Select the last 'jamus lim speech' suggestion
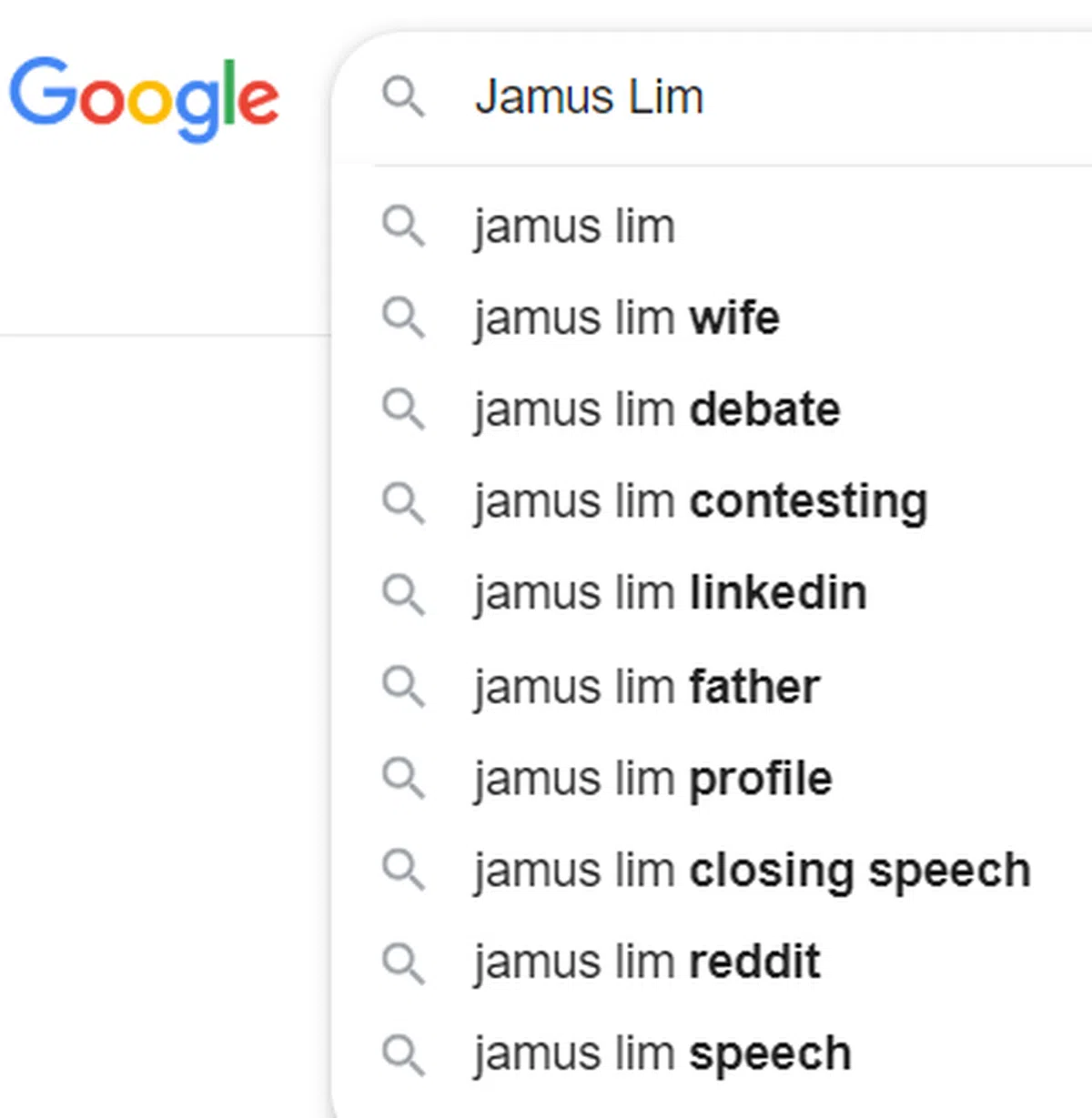Image resolution: width=1092 pixels, height=1118 pixels. coord(662,1054)
